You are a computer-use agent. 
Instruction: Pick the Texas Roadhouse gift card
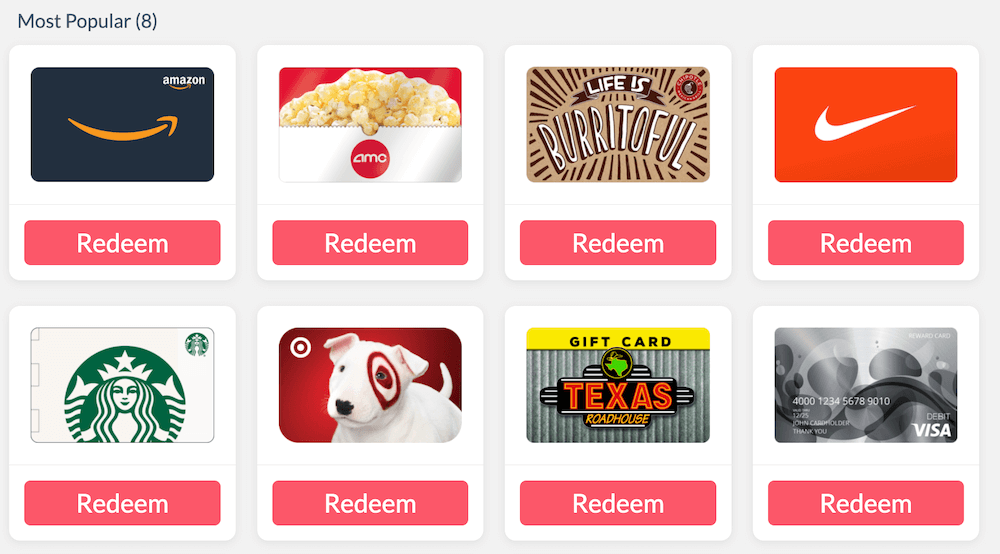[618, 385]
